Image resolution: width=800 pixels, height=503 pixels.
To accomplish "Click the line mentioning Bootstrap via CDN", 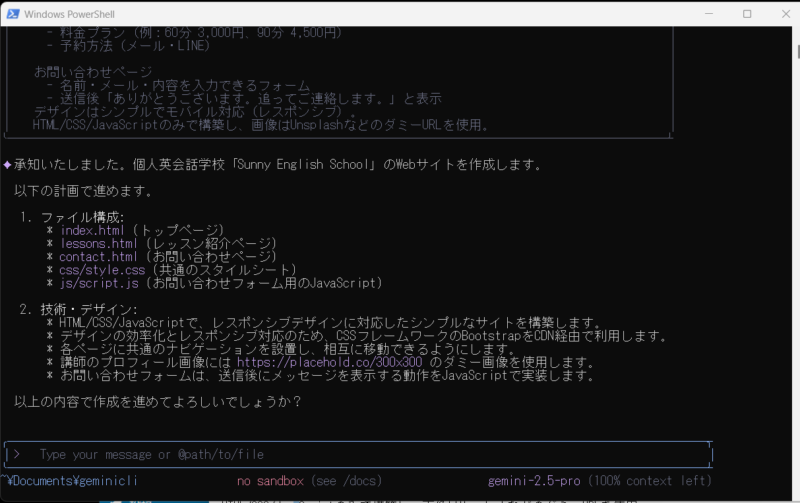I will coord(363,336).
